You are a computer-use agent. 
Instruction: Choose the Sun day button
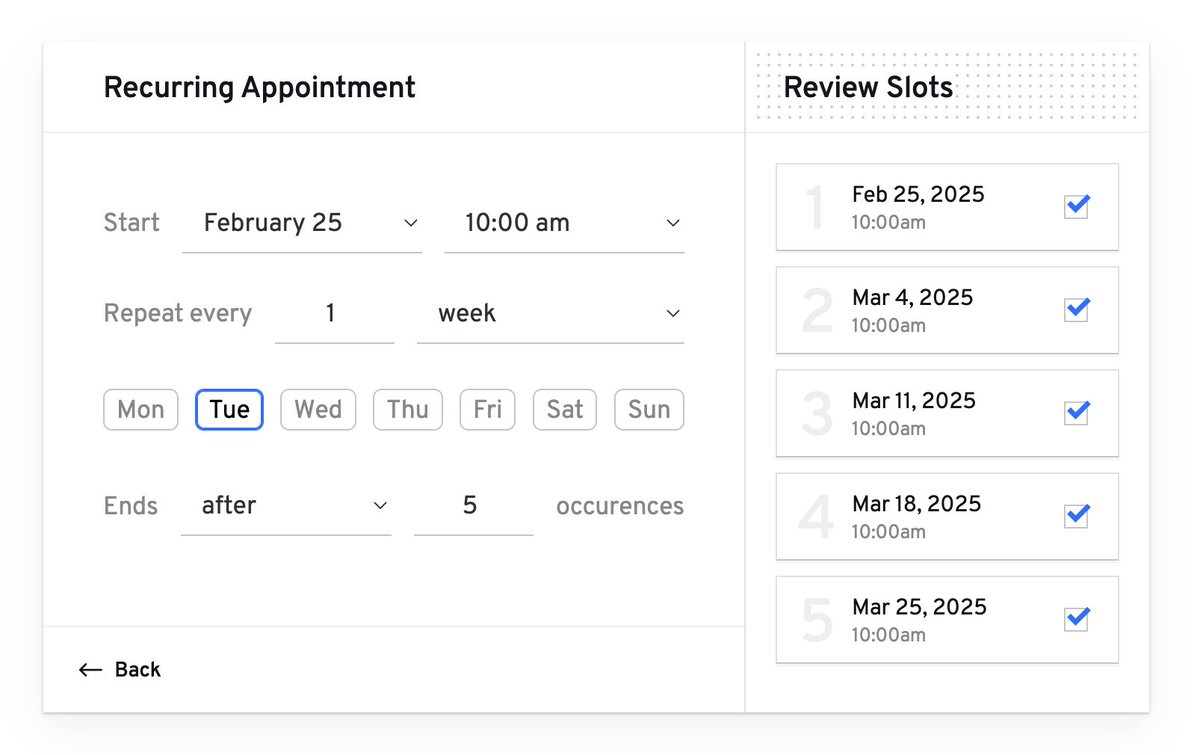click(x=649, y=410)
